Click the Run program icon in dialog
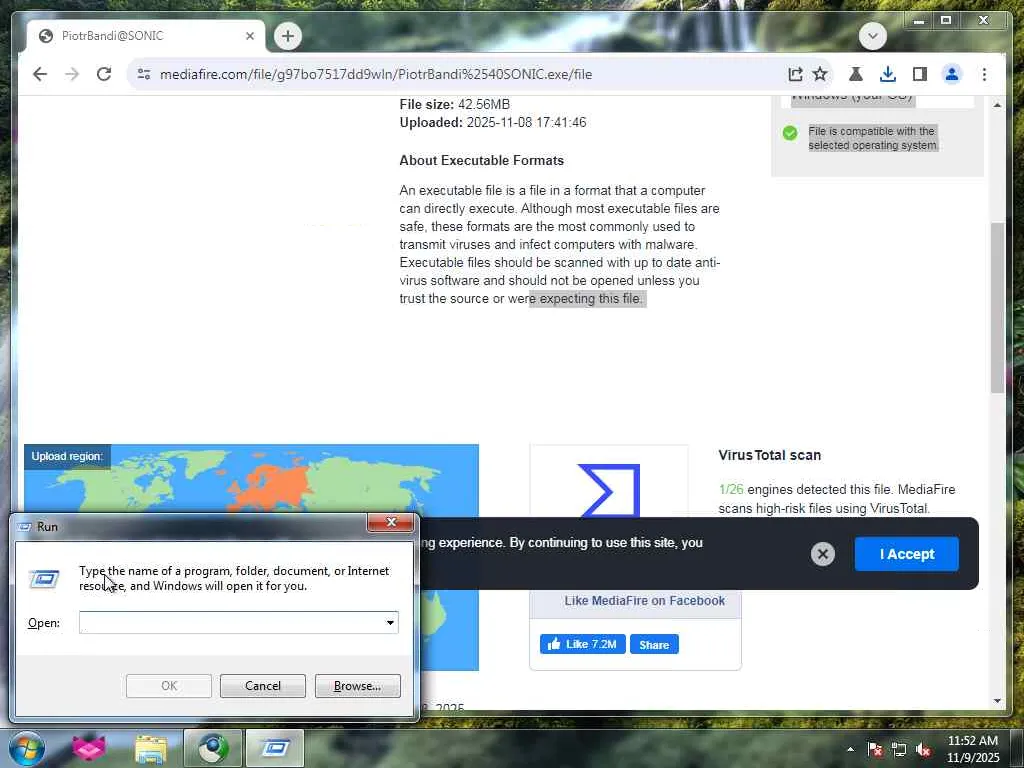This screenshot has height=768, width=1024. pyautogui.click(x=44, y=579)
